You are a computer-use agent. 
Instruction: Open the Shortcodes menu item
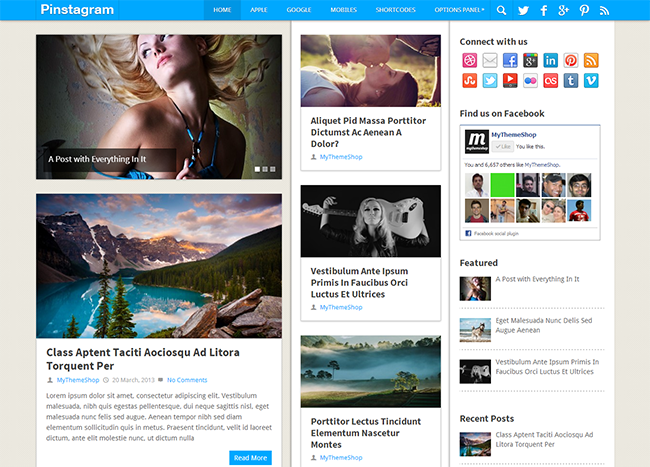click(395, 10)
